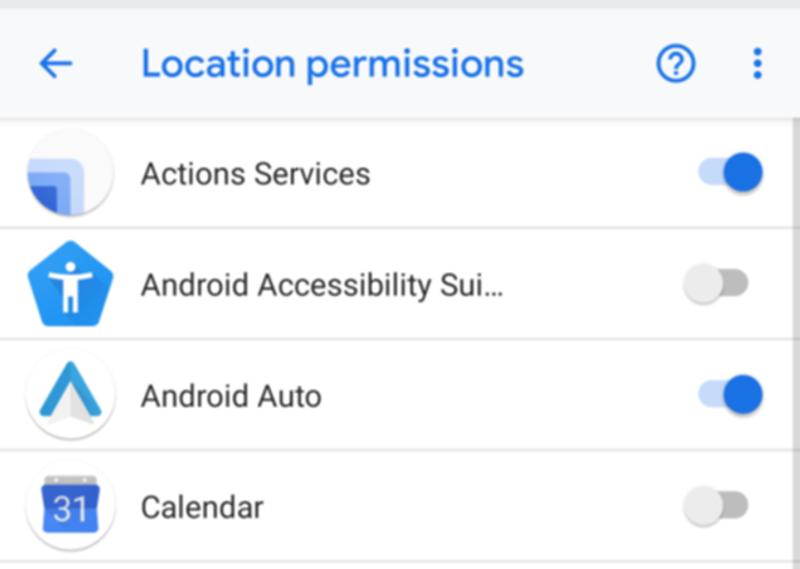Open the three-dot overflow menu
Image resolution: width=800 pixels, height=569 pixels.
757,64
